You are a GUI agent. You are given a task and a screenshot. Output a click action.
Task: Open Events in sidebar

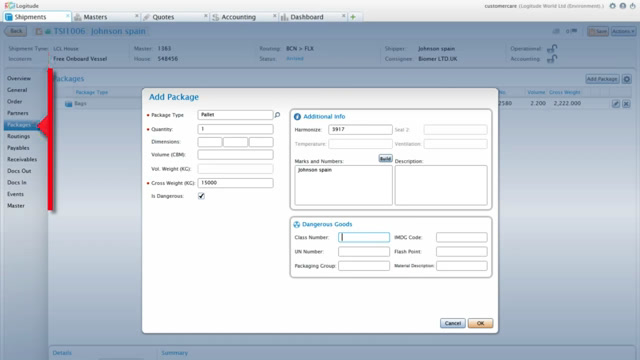[16, 194]
